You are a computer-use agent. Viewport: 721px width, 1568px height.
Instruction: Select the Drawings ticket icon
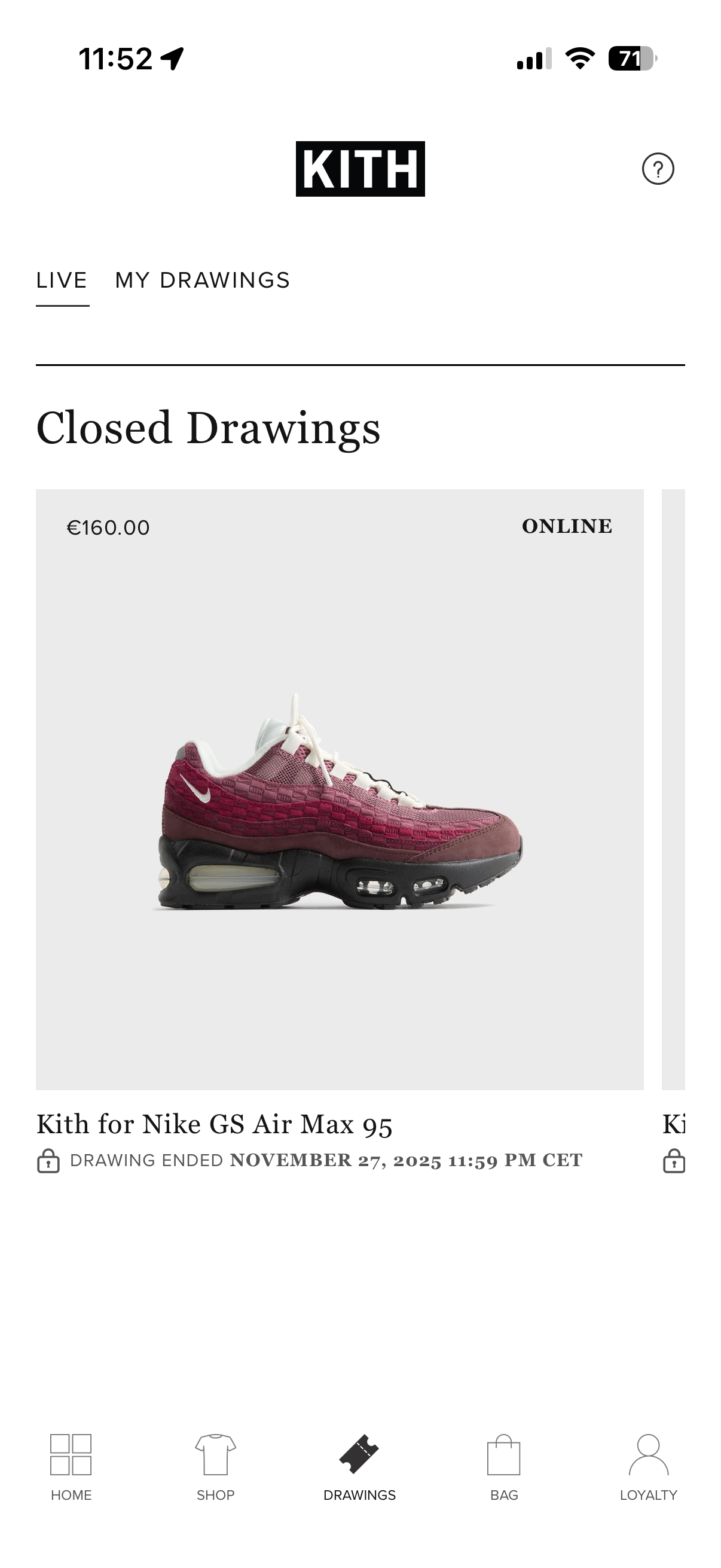pos(359,1455)
